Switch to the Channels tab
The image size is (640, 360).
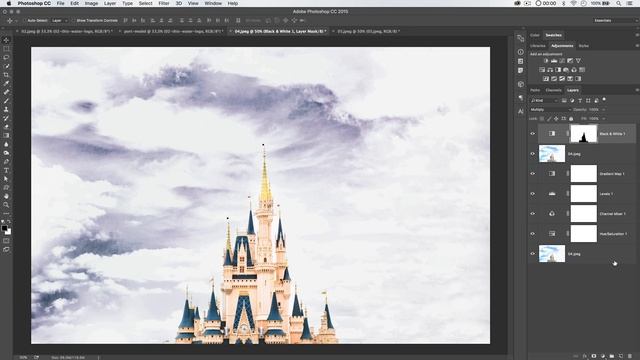pyautogui.click(x=553, y=90)
